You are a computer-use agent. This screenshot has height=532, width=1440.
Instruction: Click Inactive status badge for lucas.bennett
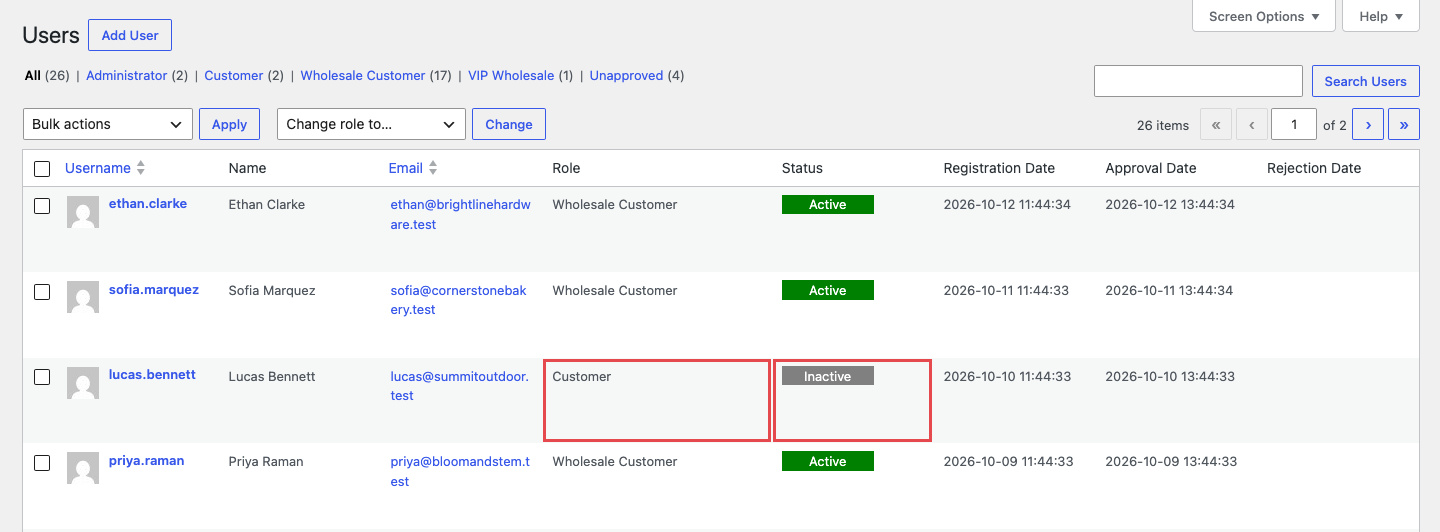tap(828, 376)
